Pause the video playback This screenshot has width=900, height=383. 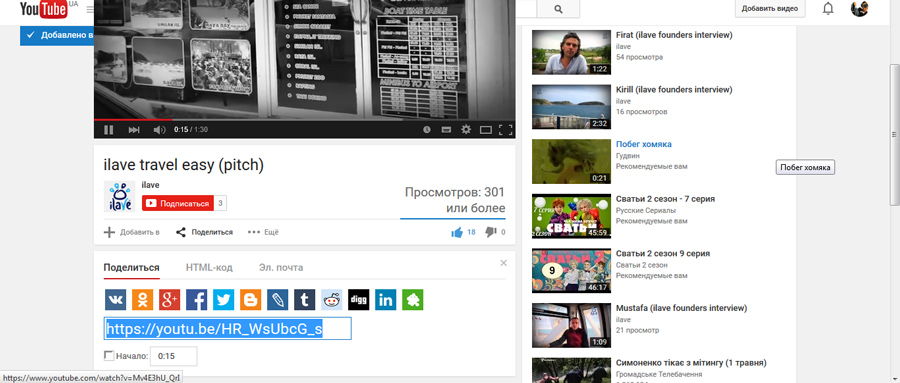[108, 130]
